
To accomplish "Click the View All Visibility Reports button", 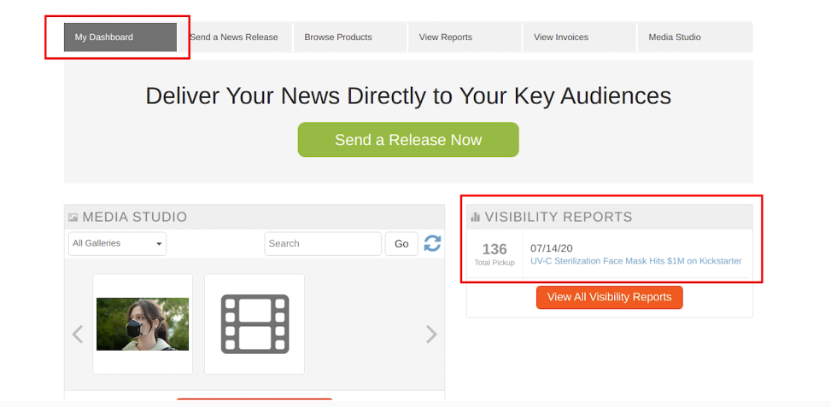I will tap(609, 297).
